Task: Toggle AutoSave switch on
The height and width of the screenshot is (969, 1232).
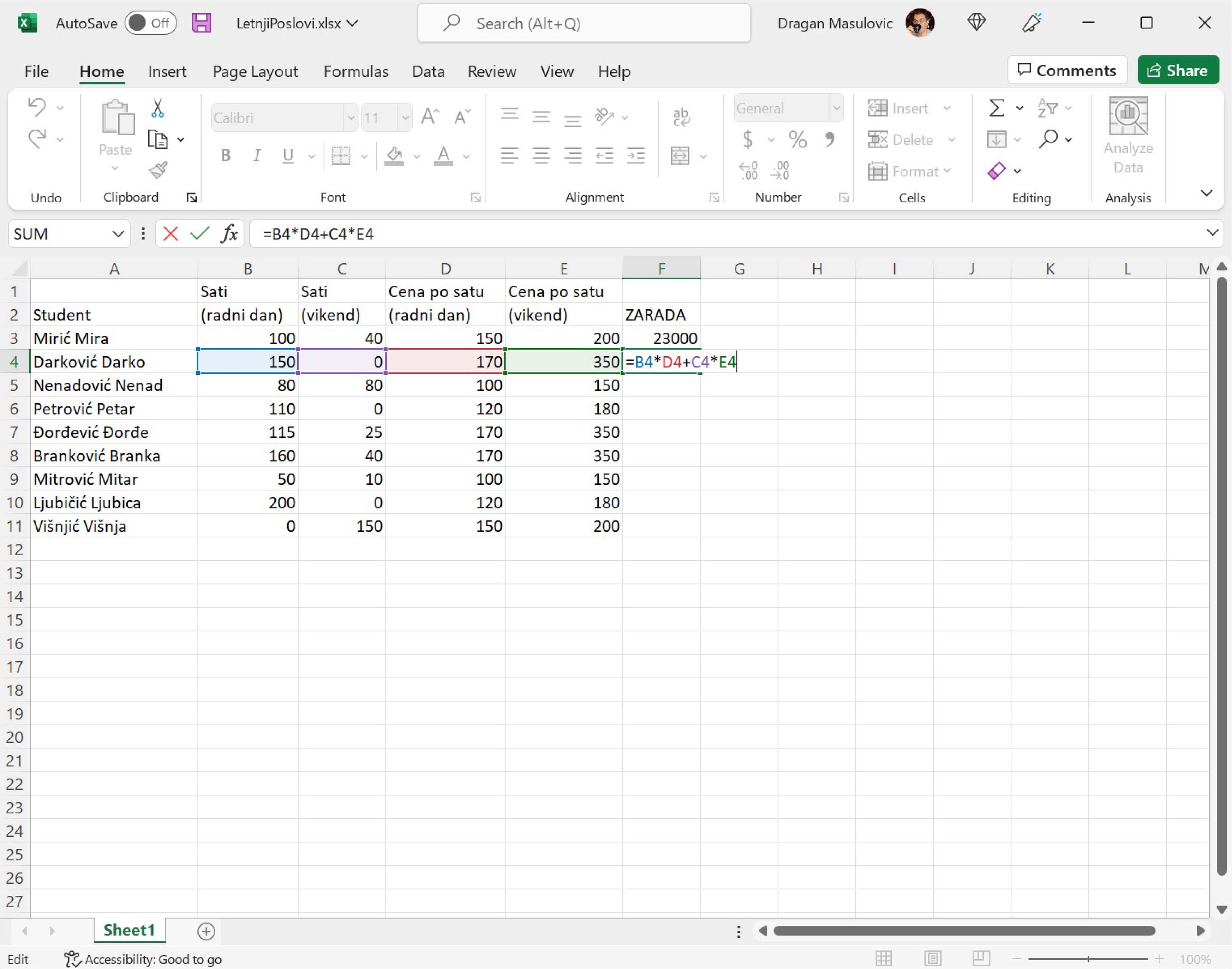Action: [150, 23]
